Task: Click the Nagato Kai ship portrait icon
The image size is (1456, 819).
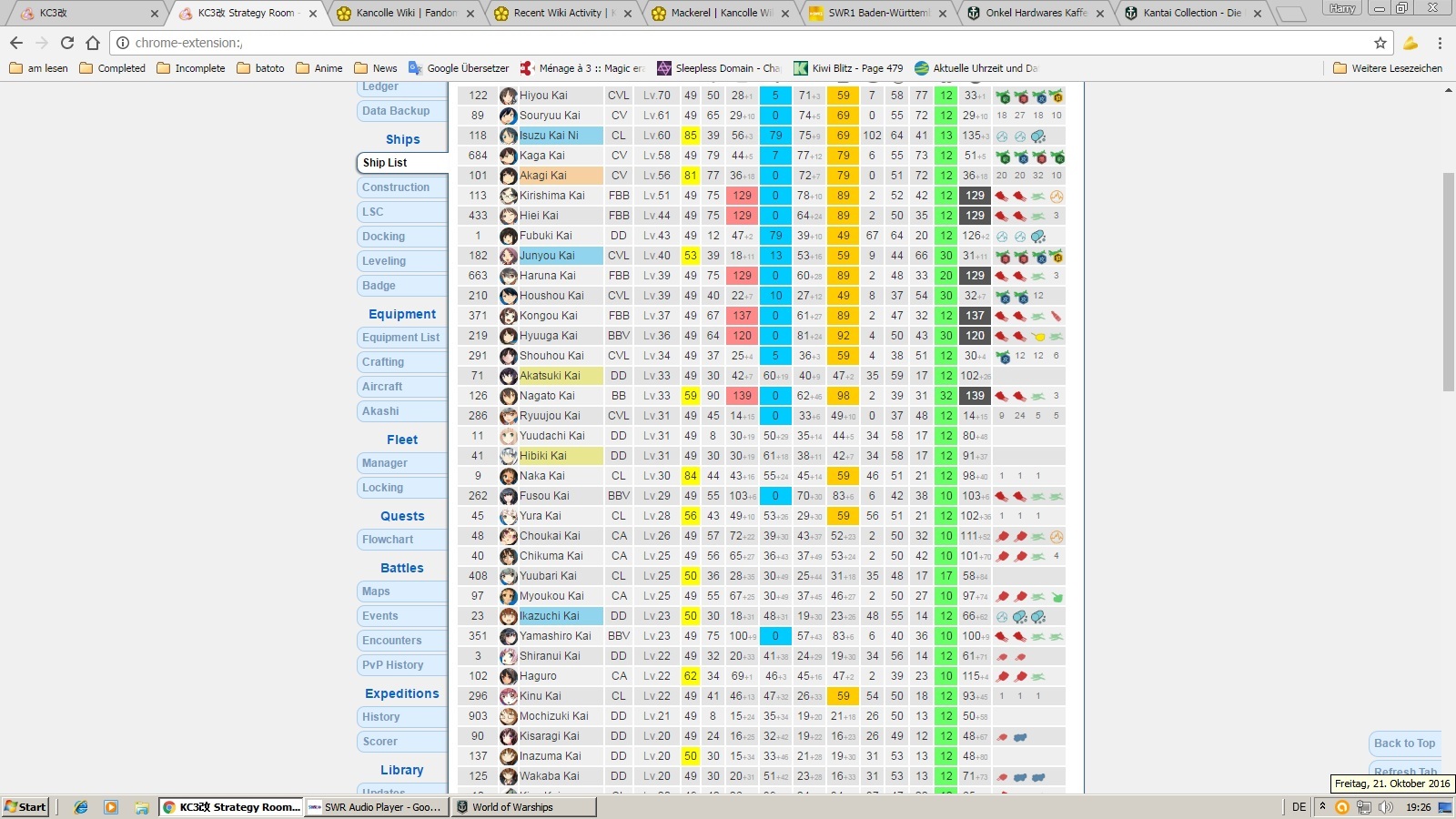Action: pyautogui.click(x=509, y=396)
